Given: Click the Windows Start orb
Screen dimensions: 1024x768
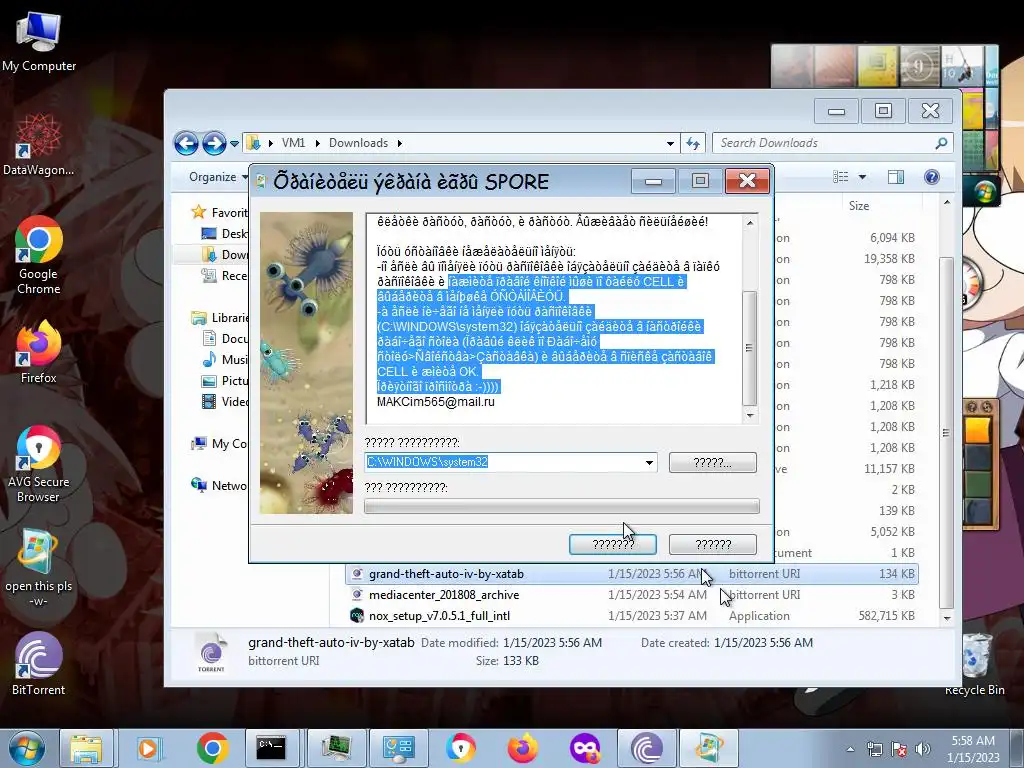Looking at the screenshot, I should pyautogui.click(x=26, y=748).
